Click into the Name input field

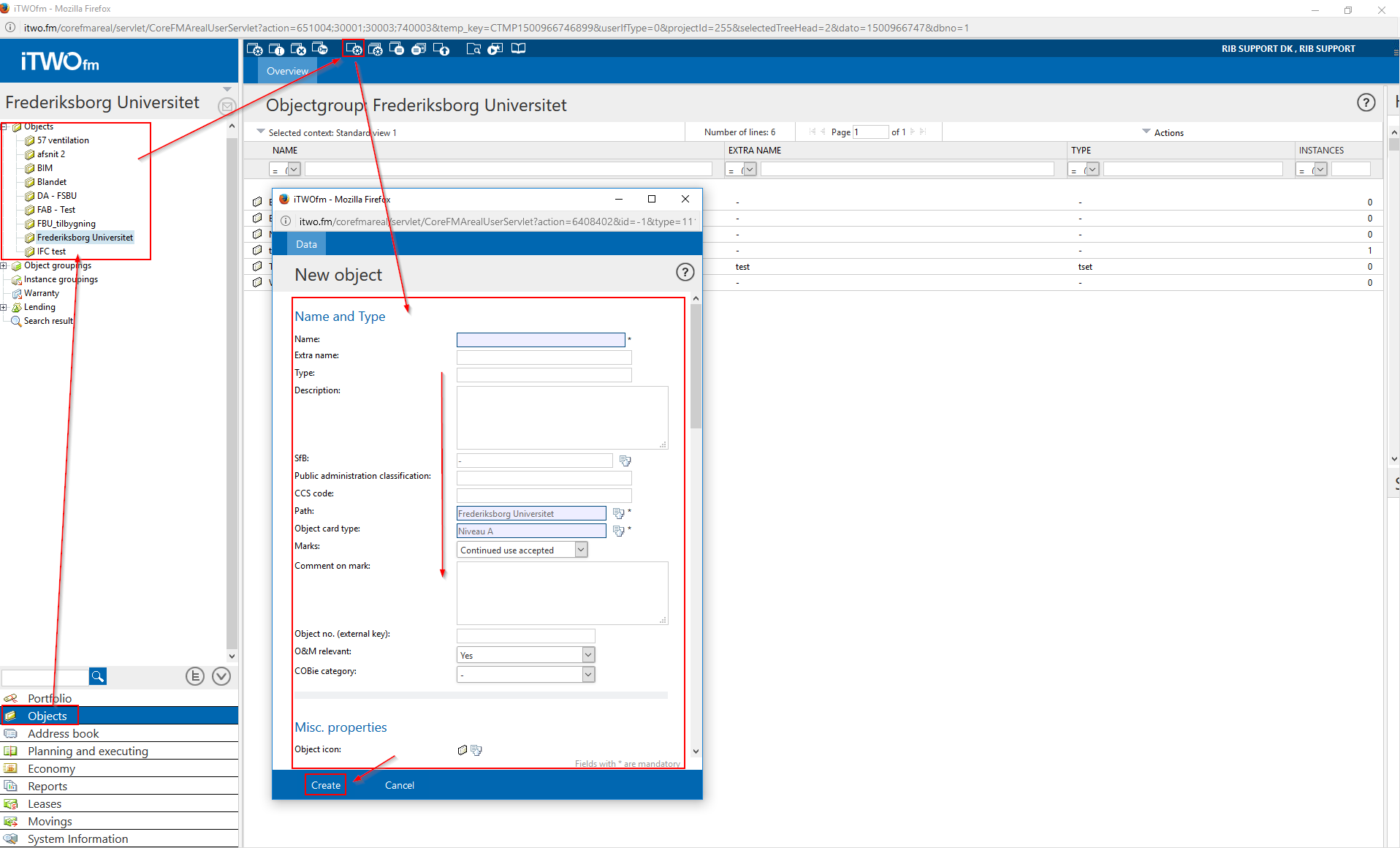pyautogui.click(x=541, y=340)
